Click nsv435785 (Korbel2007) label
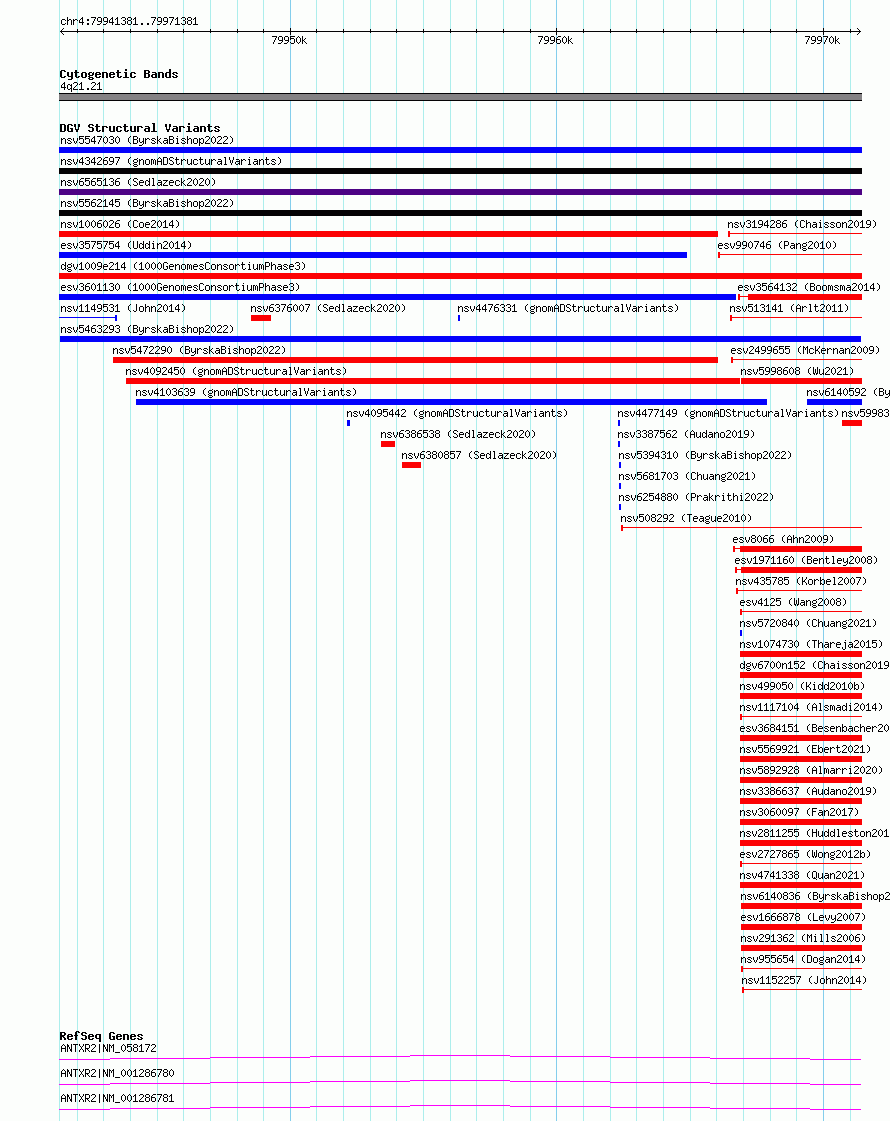Viewport: 890px width, 1121px height. coord(801,581)
